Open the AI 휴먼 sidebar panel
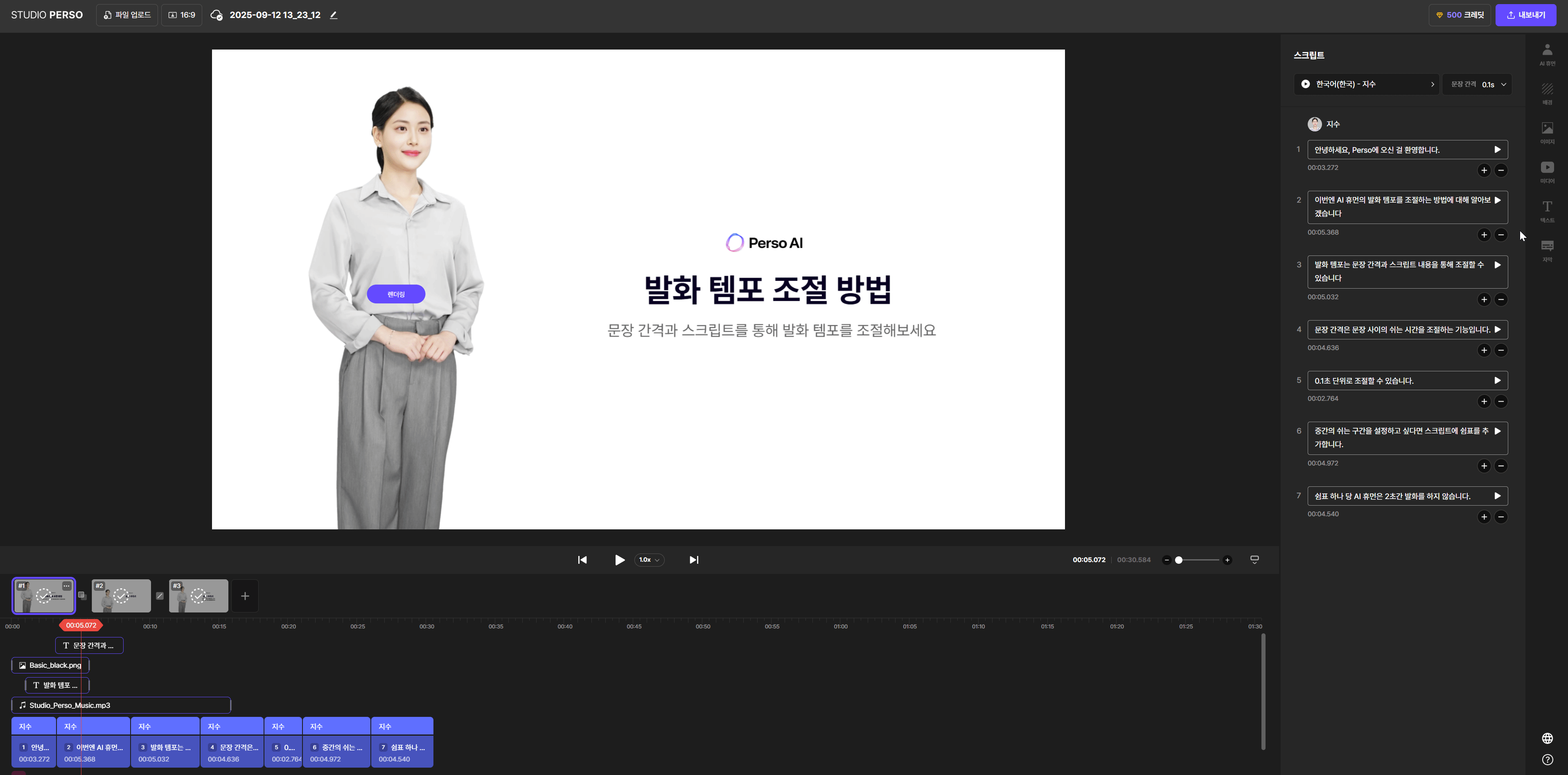 coord(1547,54)
